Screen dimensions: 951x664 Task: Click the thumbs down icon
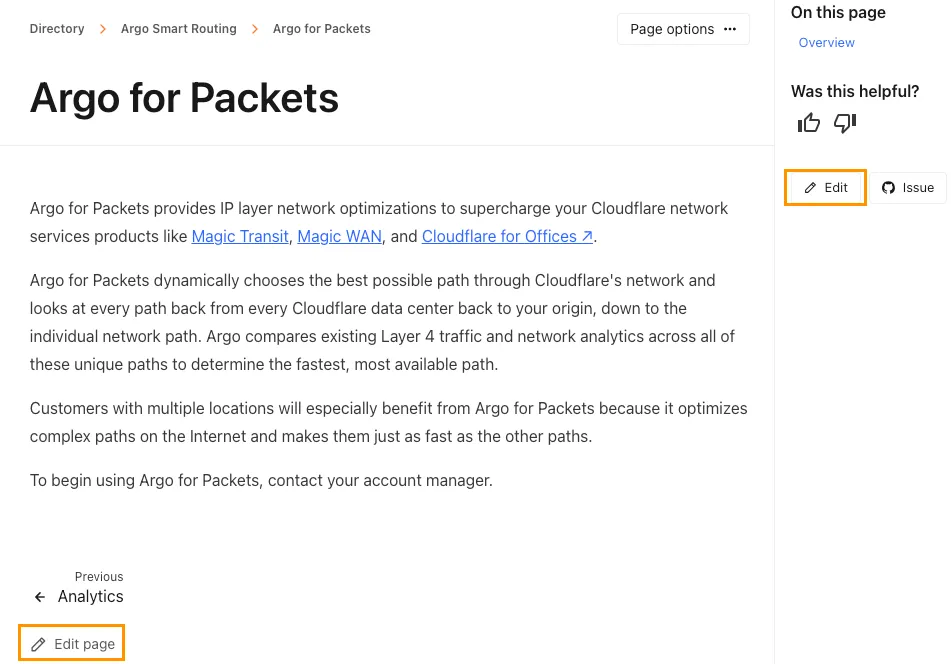[845, 123]
